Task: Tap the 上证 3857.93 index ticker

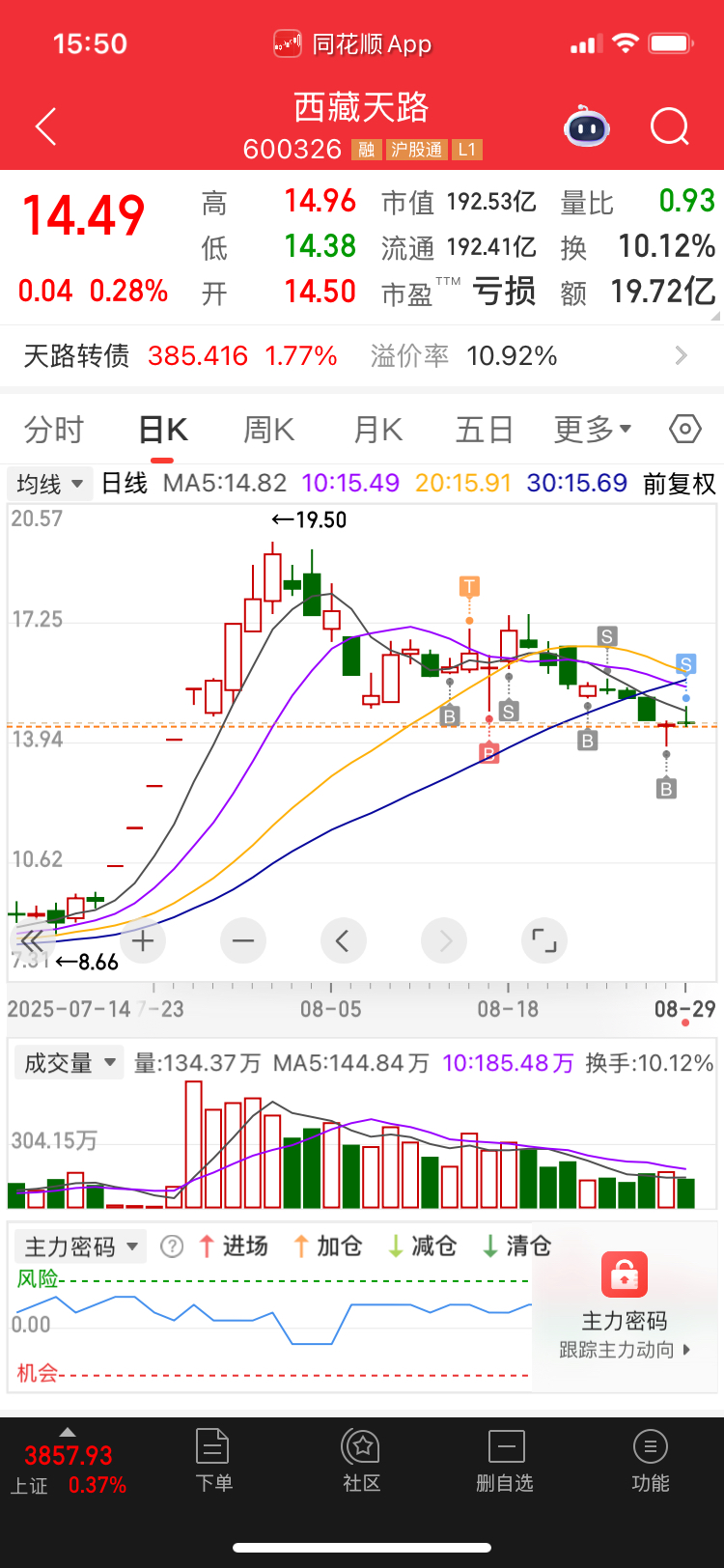Action: [68, 1469]
